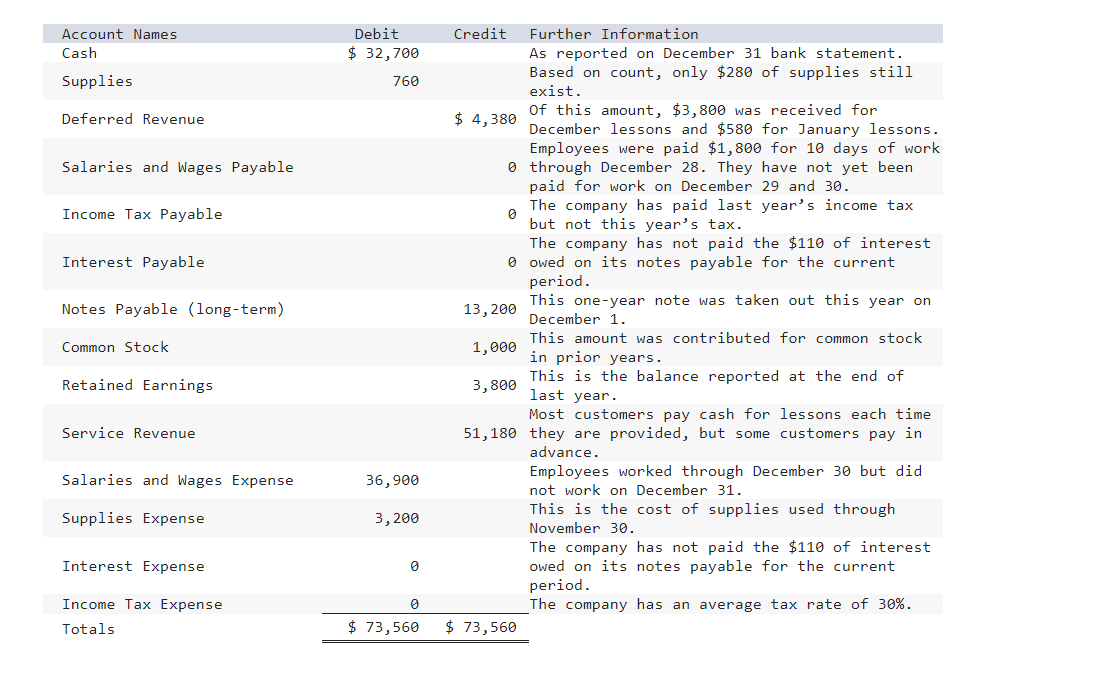1119x673 pixels.
Task: Click the Interest Payable account name
Action: pos(133,262)
